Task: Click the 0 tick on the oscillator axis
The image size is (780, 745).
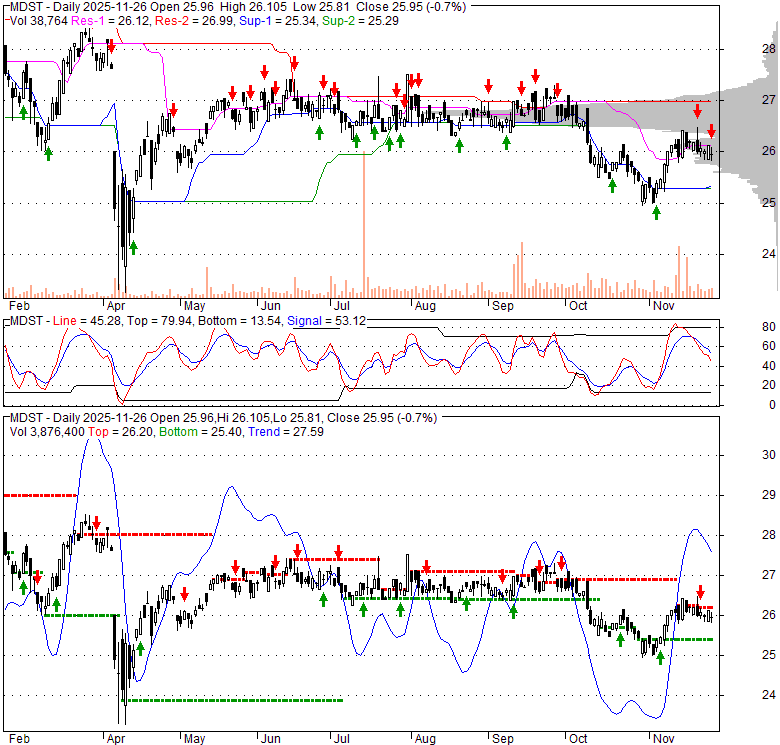Action: 772,405
